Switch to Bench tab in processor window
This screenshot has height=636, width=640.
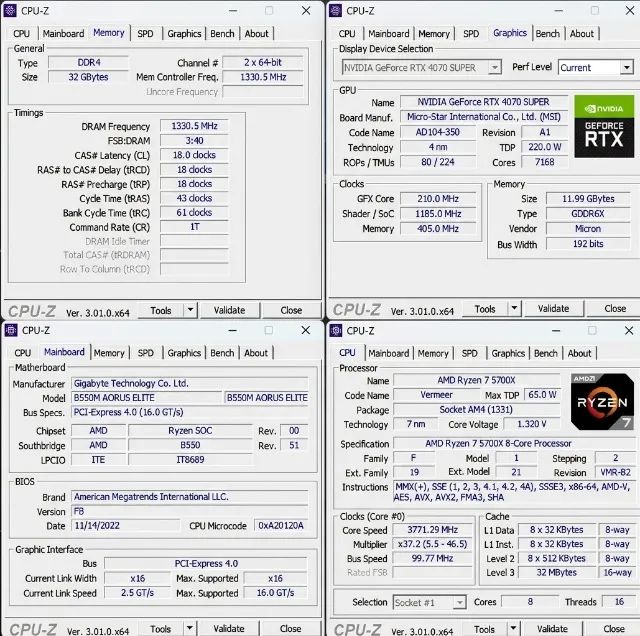(x=546, y=354)
